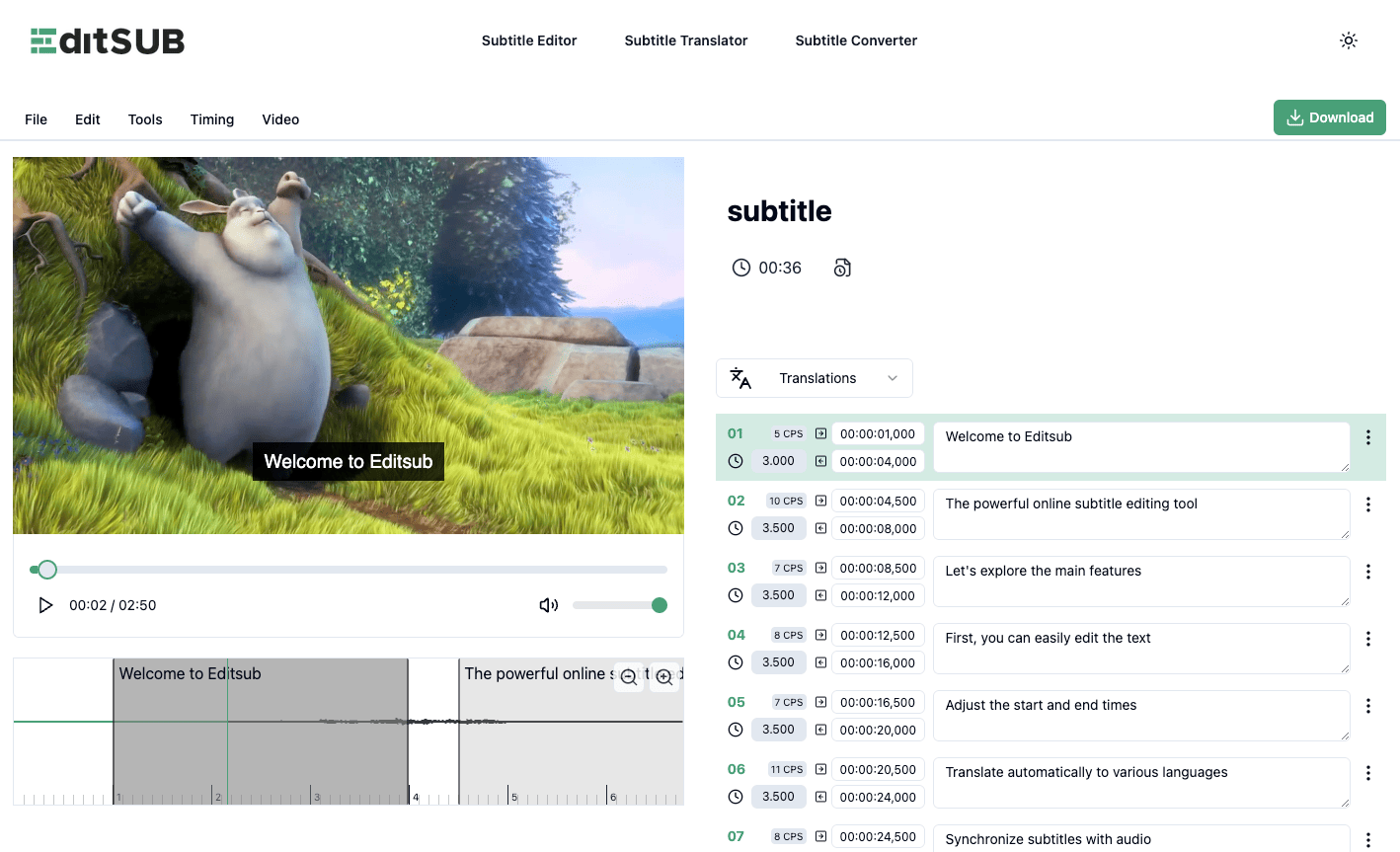This screenshot has height=852, width=1400.
Task: Click the set-end-time arrow icon on subtitle 02
Action: point(822,528)
